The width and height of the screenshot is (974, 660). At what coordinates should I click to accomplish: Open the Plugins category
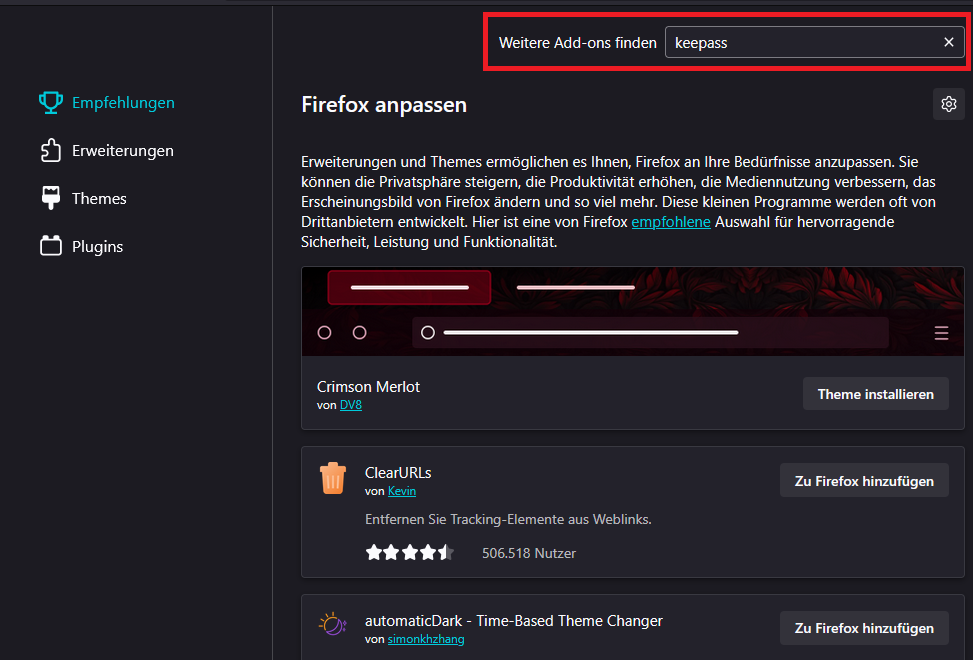coord(97,246)
